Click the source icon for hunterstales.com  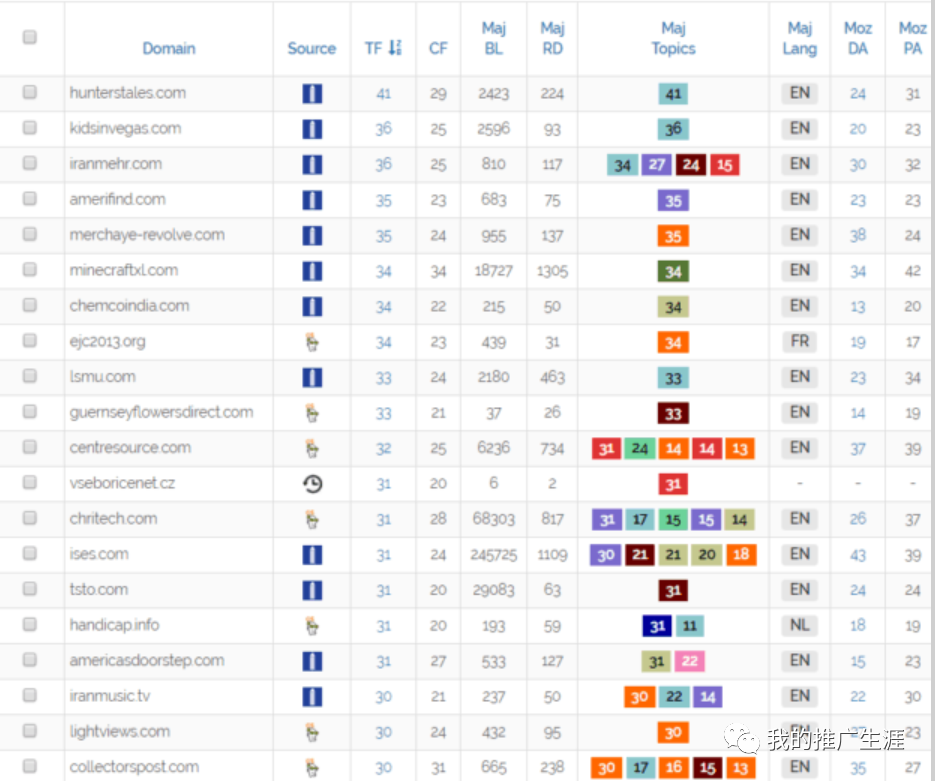coord(312,94)
